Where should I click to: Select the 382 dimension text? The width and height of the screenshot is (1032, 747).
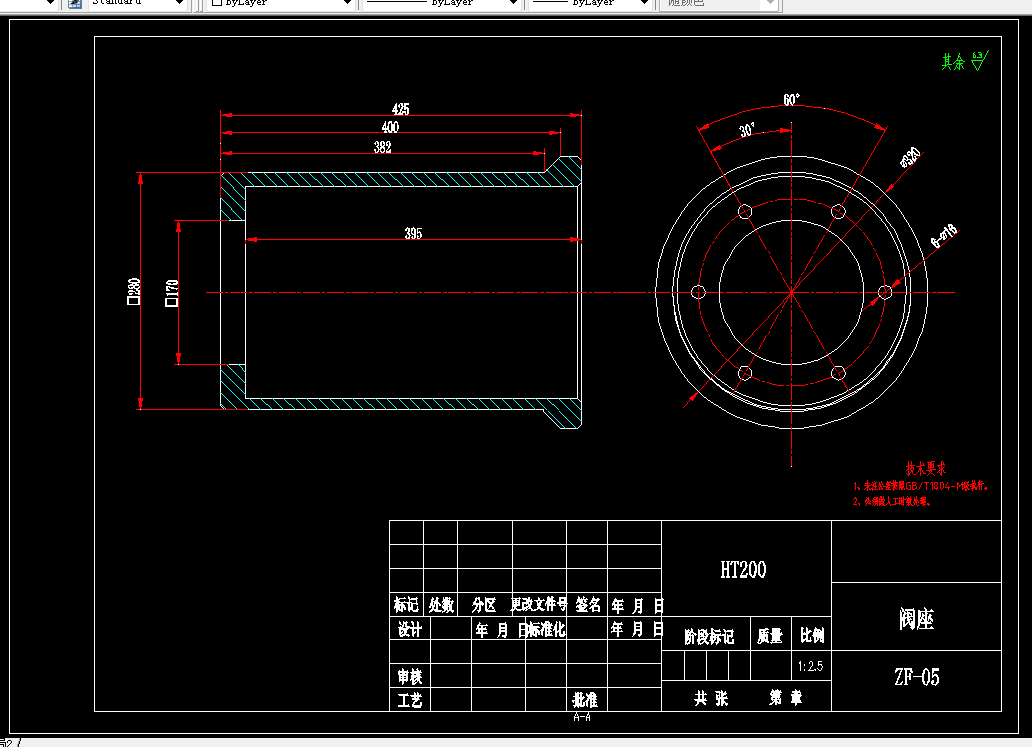(x=382, y=147)
